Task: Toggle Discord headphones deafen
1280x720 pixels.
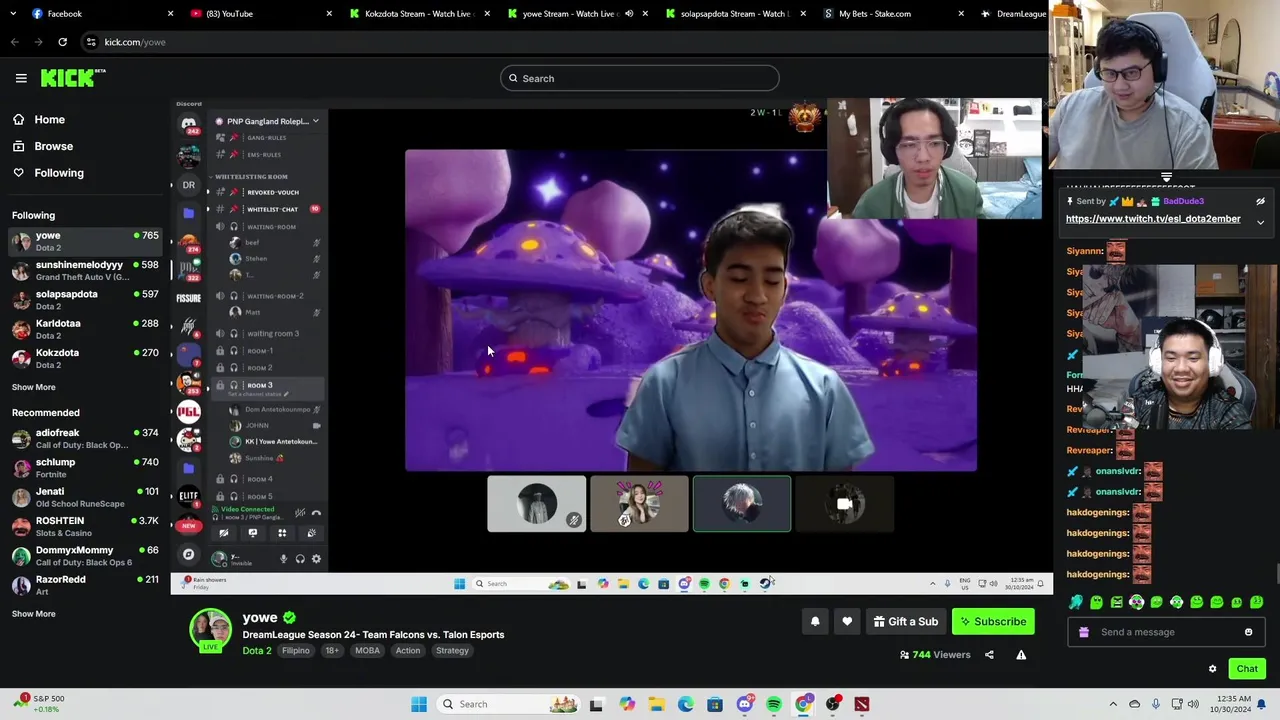Action: (300, 559)
